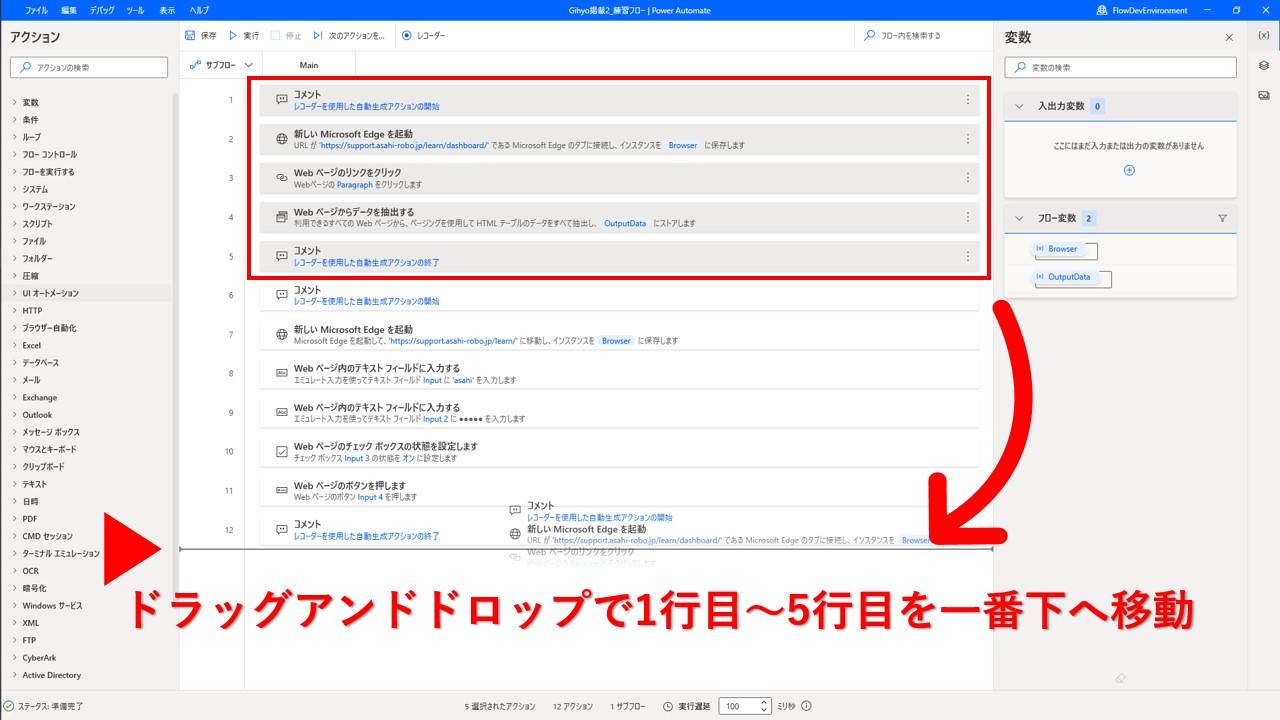Screen dimensions: 1280x720
Task: Open UI elements layers icon on right rail
Action: [1264, 65]
